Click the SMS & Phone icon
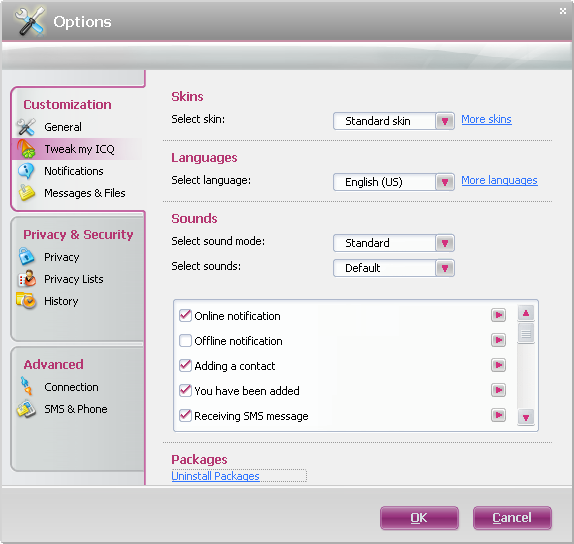574x544 pixels. (26, 409)
